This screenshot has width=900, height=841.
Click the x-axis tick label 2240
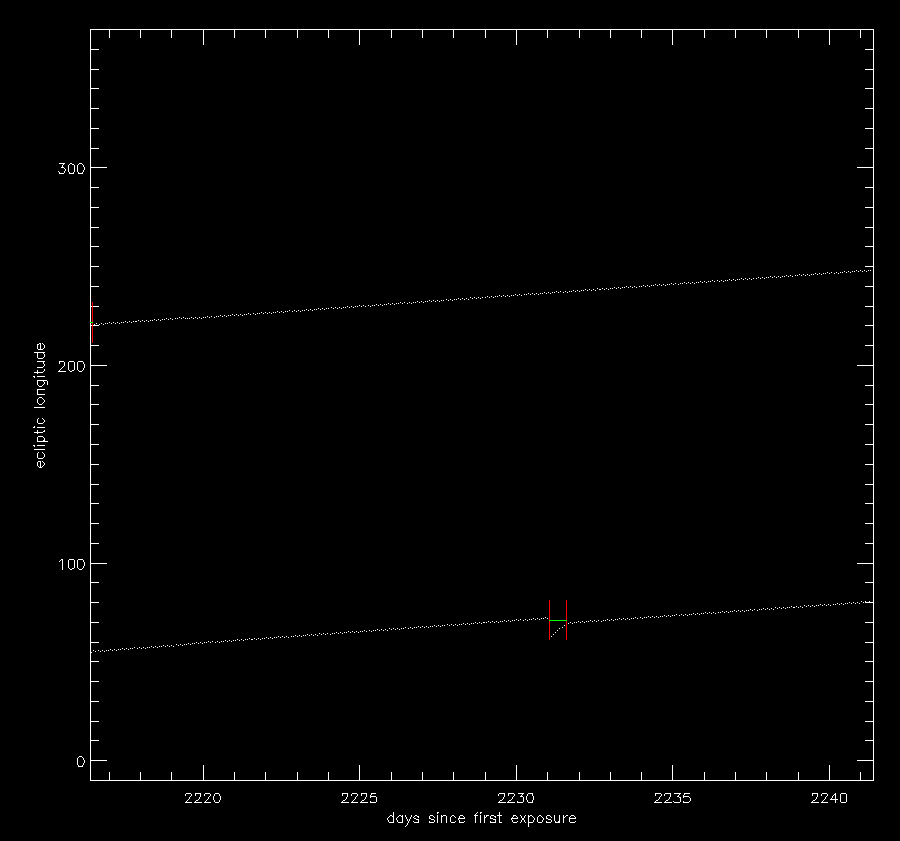(829, 798)
